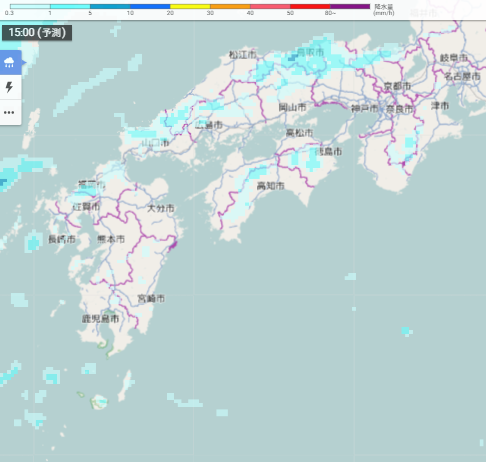The image size is (486, 462).
Task: Pick the yellow 20–30 legend color
Action: [x=190, y=6]
